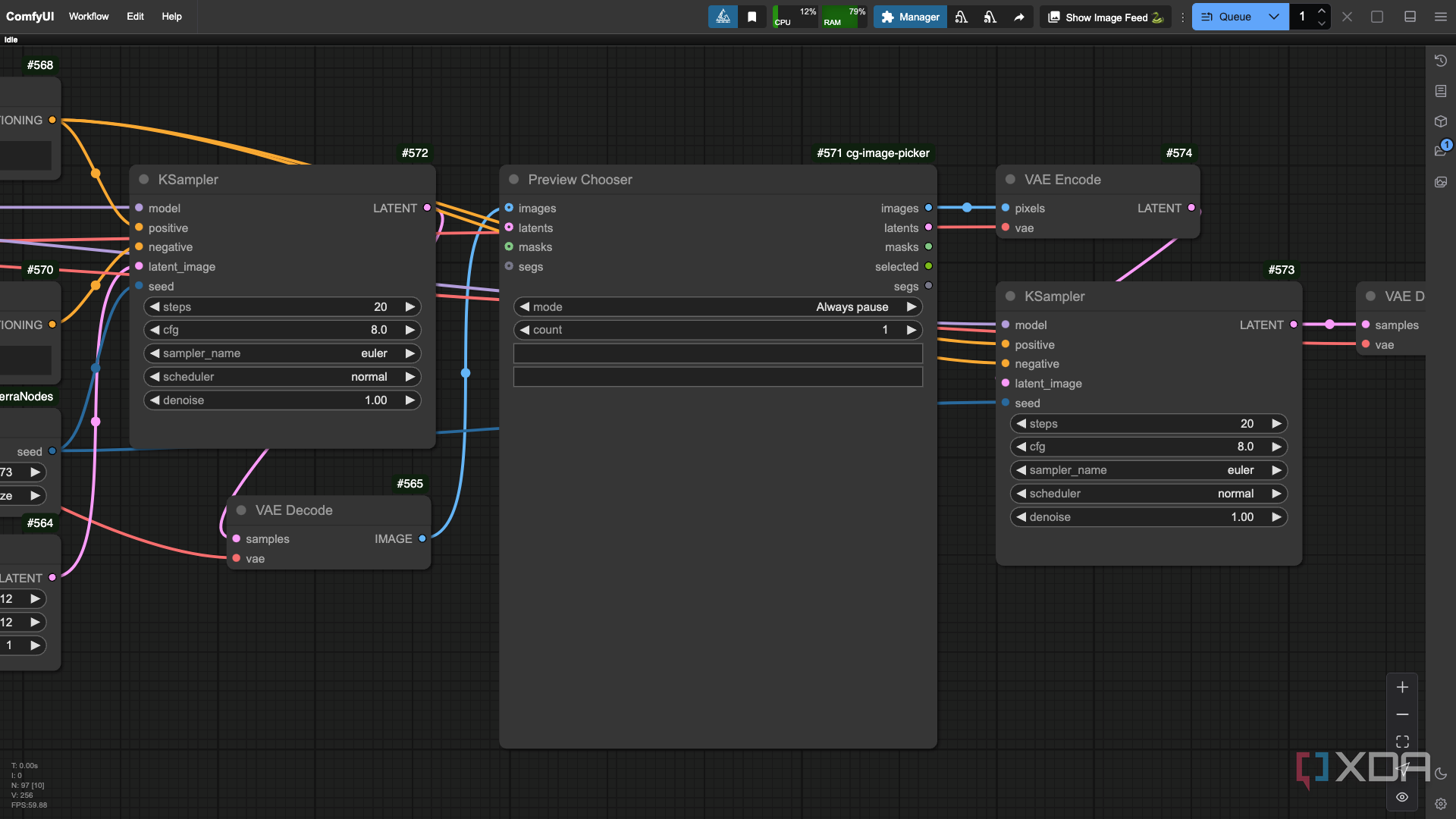Screen dimensions: 1456x819
Task: Open the Queue button dropdown arrow
Action: (1274, 17)
